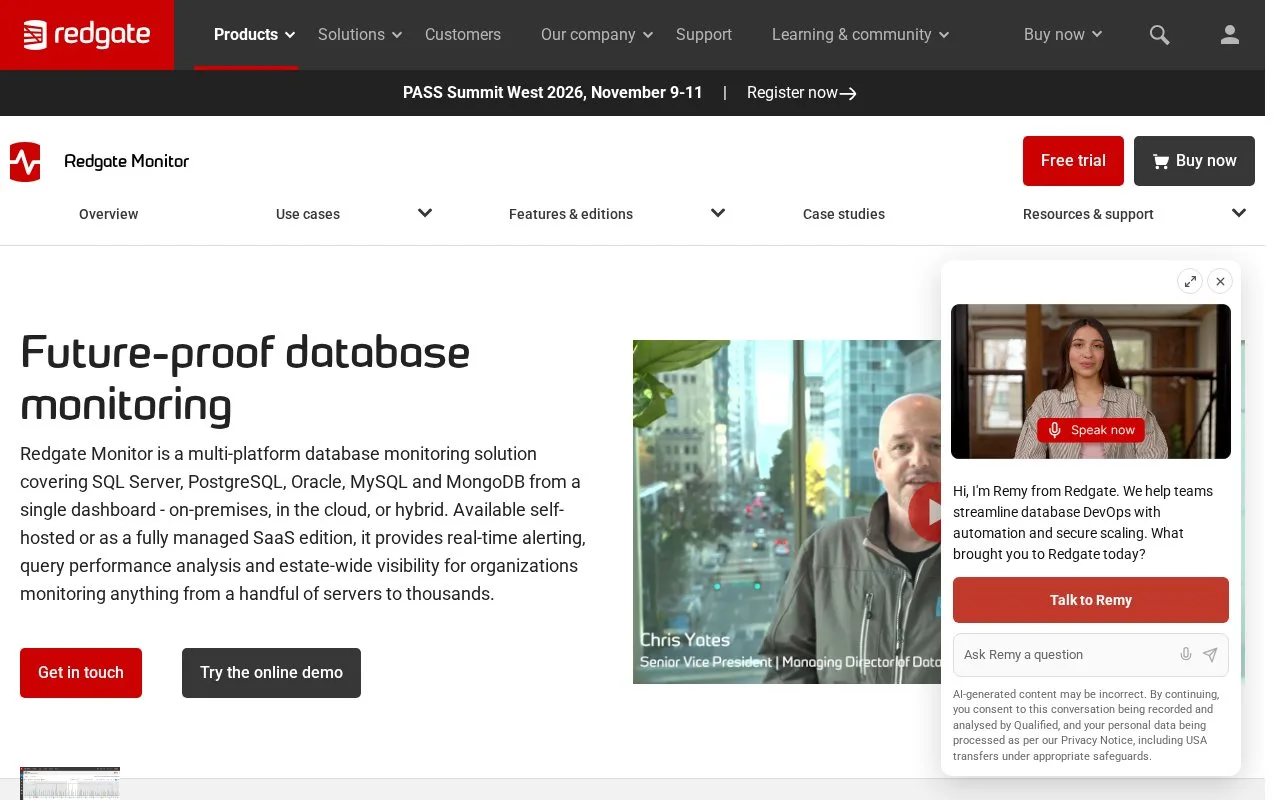This screenshot has height=800, width=1280.
Task: Select the Overview tab
Action: click(109, 214)
